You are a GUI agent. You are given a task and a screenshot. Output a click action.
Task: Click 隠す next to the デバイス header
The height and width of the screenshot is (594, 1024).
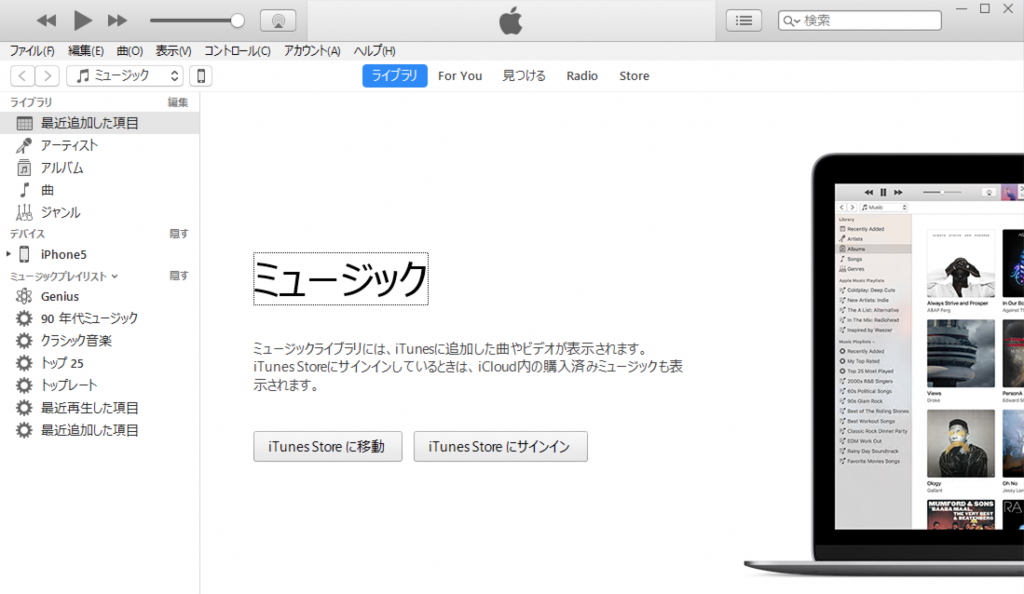[179, 234]
